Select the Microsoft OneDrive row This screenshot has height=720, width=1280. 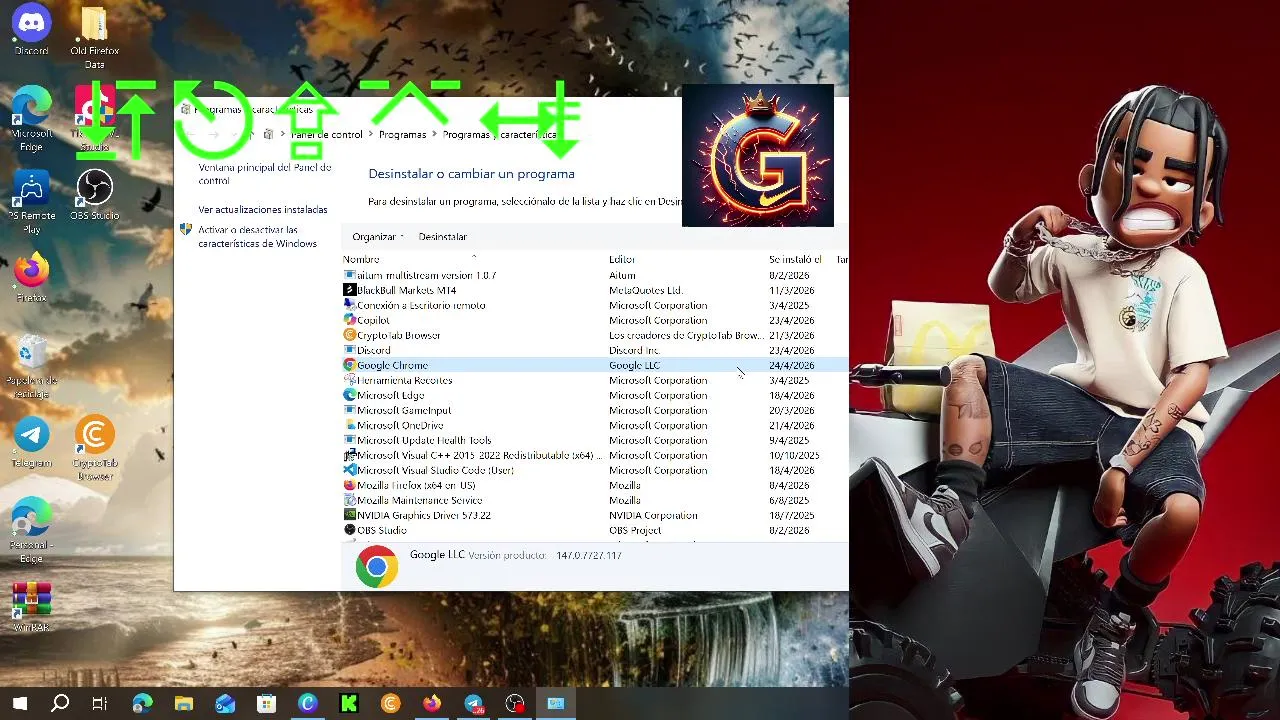(595, 425)
